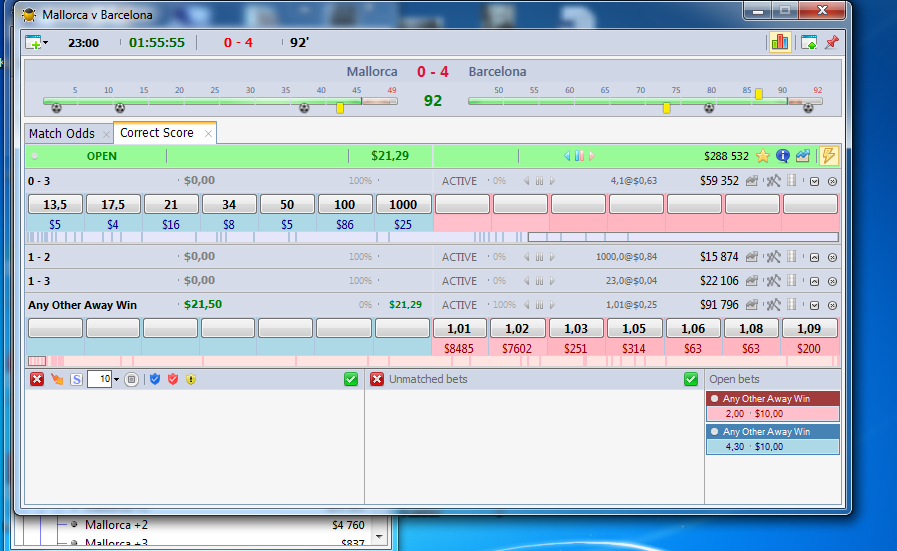Click the red pin icon
Screen dimensions: 897x551
coord(832,42)
